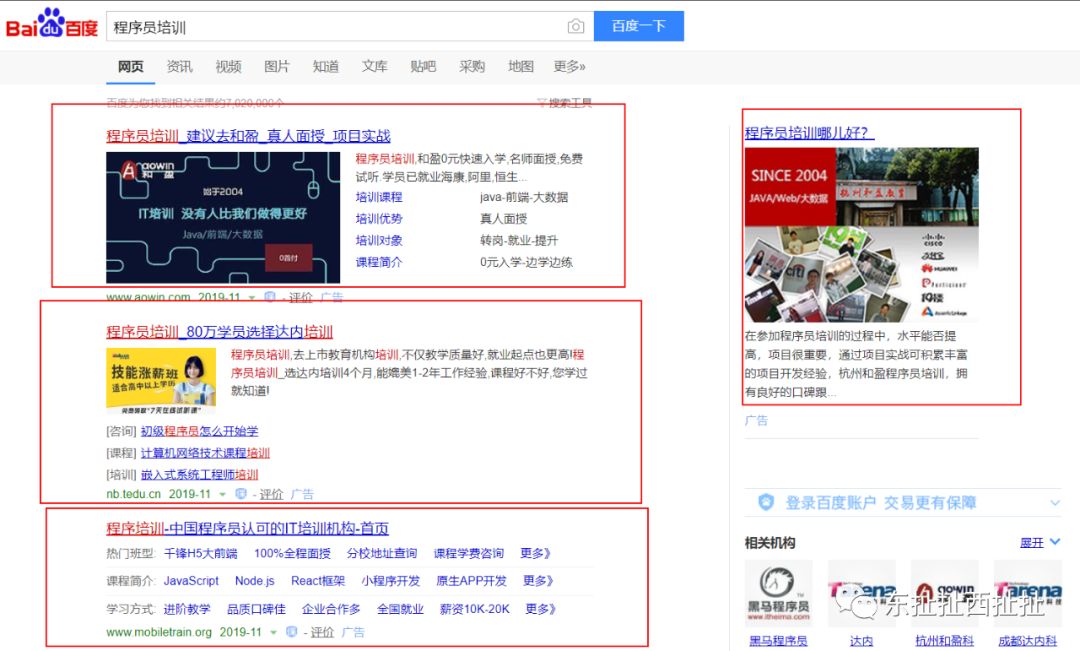Switch to the 图片 tab
This screenshot has width=1080, height=651.
[x=277, y=67]
